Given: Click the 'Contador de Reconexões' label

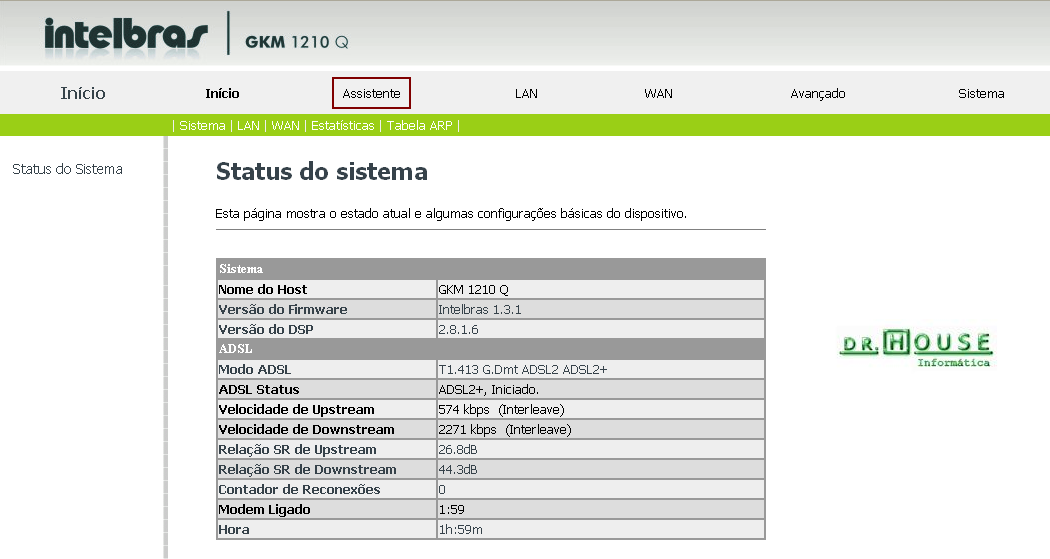Looking at the screenshot, I should click(x=299, y=489).
